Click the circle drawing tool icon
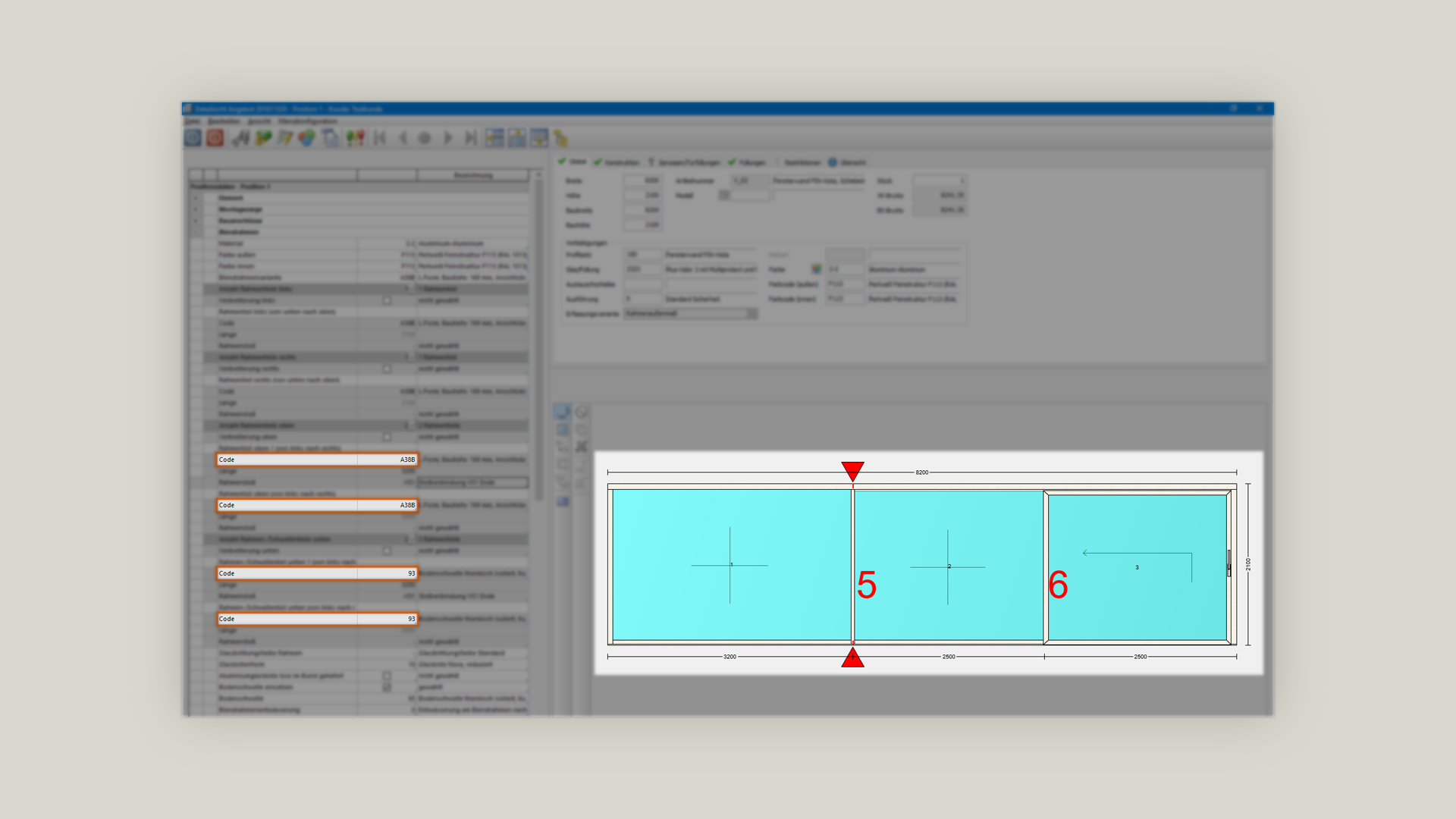This screenshot has height=819, width=1456. pyautogui.click(x=581, y=412)
